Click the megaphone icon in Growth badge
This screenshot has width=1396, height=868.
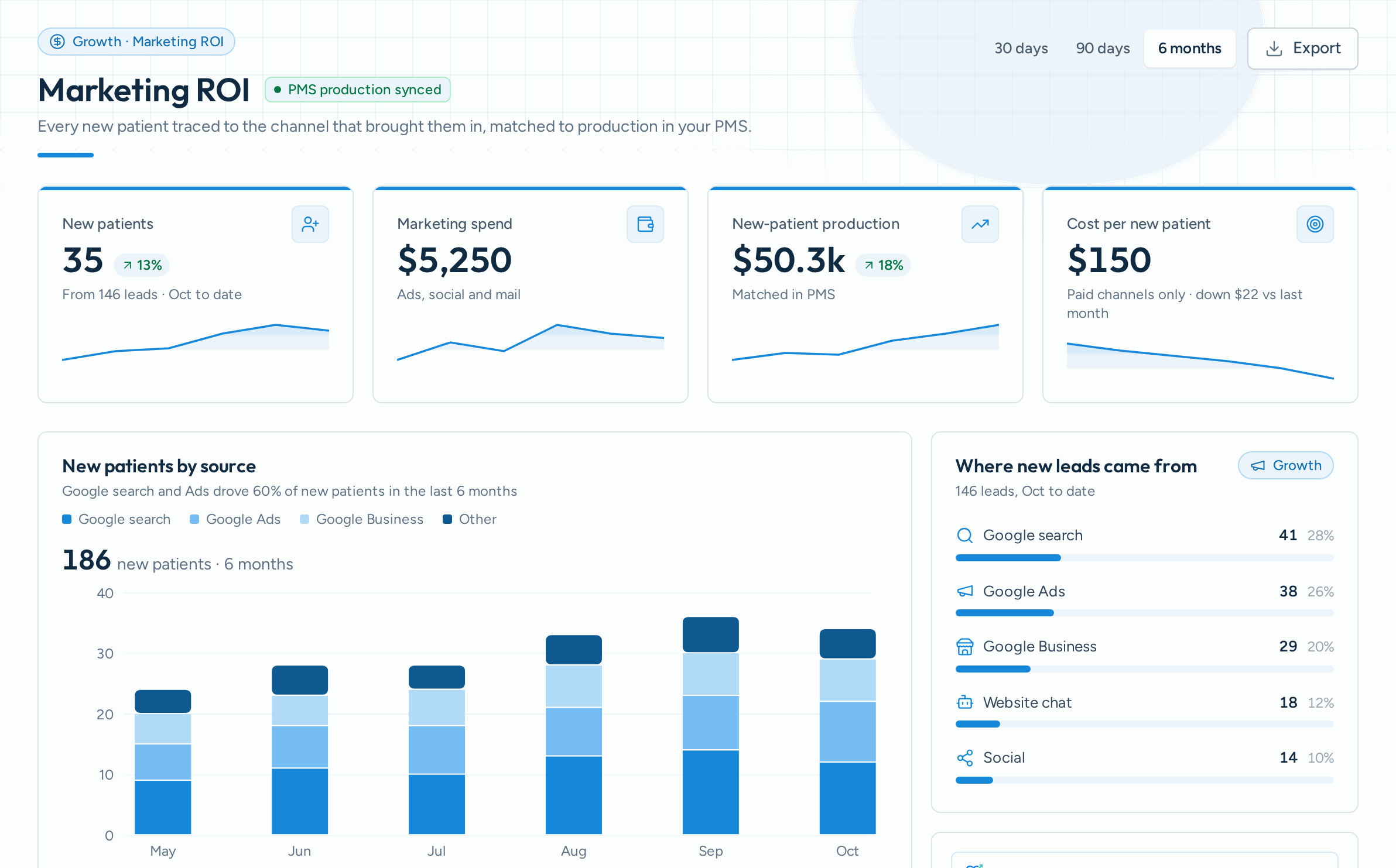pyautogui.click(x=1258, y=466)
